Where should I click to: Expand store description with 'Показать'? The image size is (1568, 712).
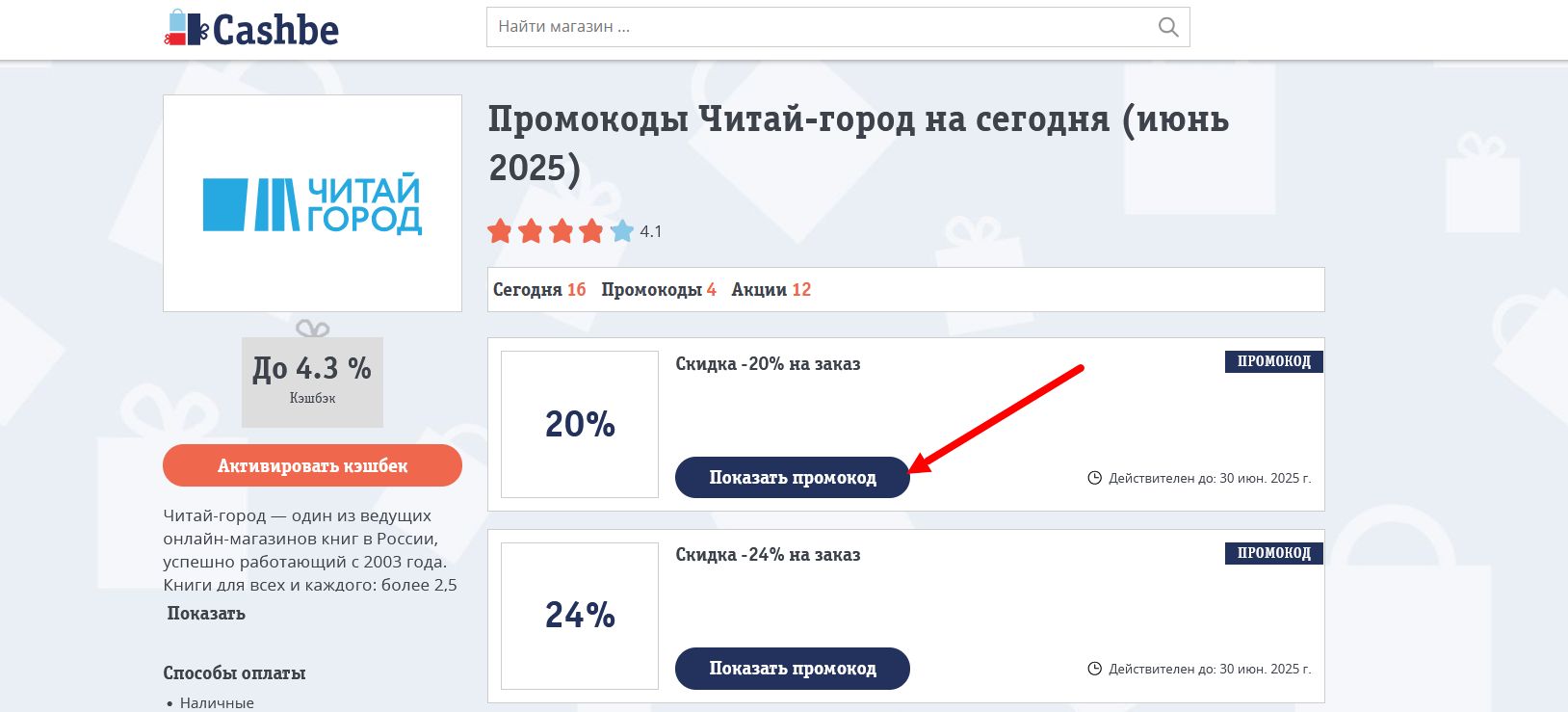206,614
